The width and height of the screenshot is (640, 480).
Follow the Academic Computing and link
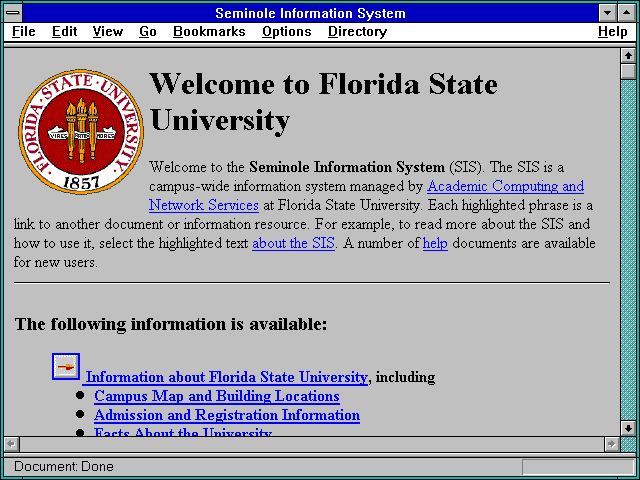click(x=505, y=186)
